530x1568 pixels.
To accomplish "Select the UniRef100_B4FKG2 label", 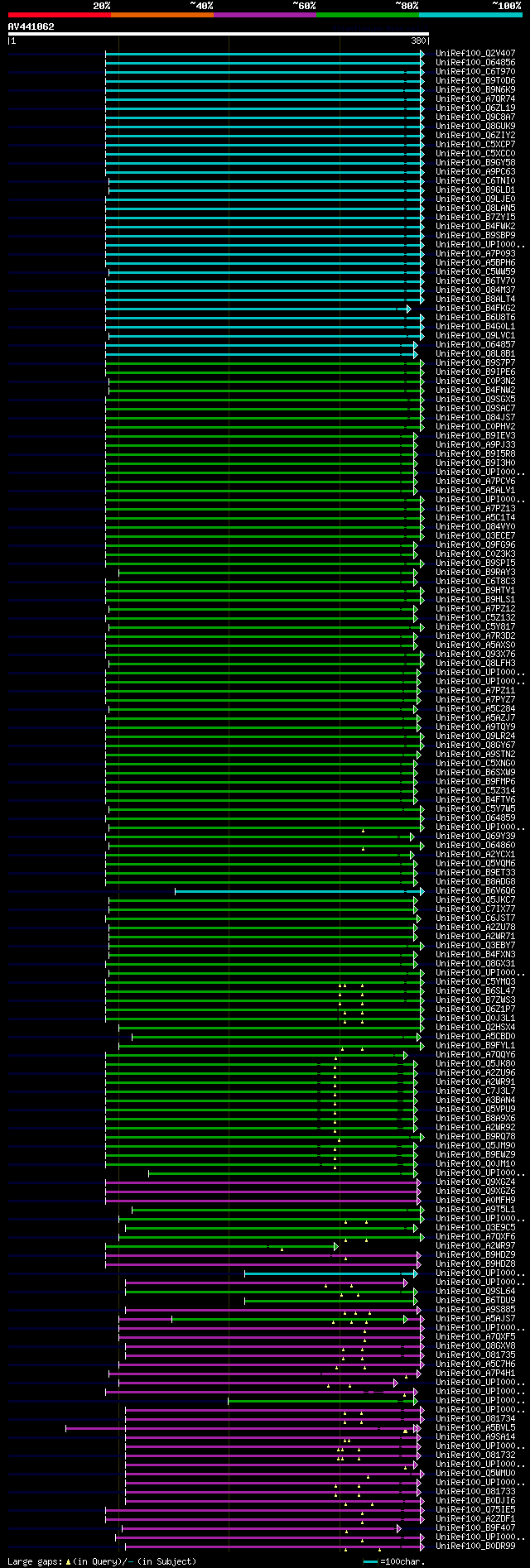I will click(475, 309).
